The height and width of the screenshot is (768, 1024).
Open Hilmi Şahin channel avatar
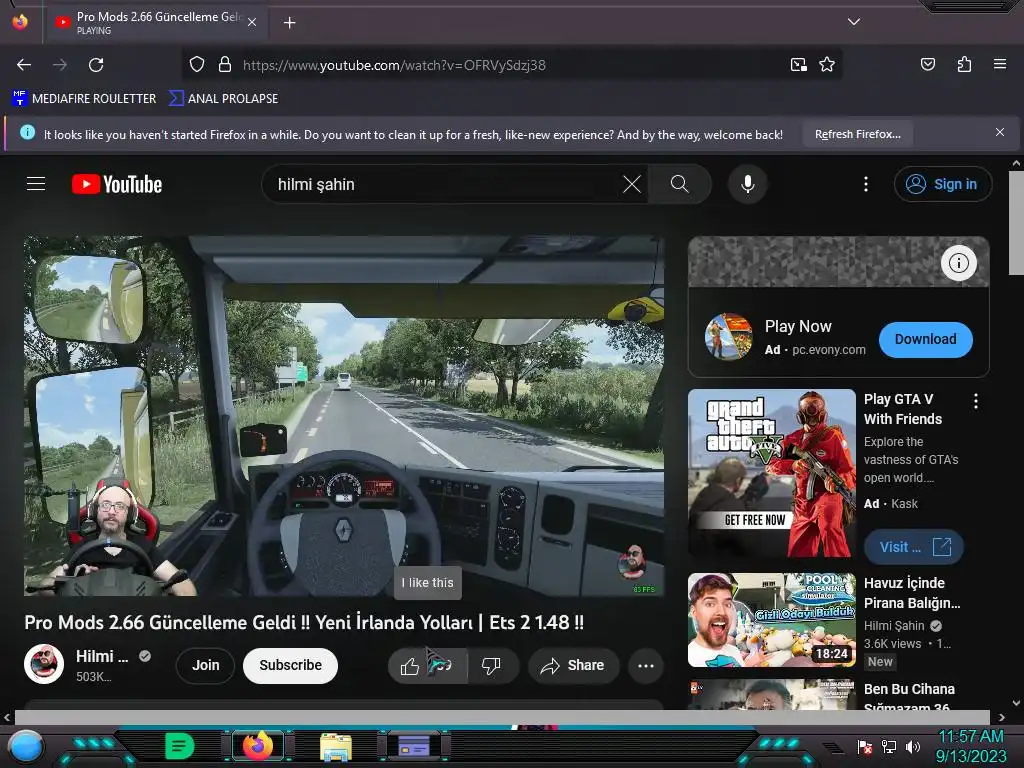pos(44,664)
